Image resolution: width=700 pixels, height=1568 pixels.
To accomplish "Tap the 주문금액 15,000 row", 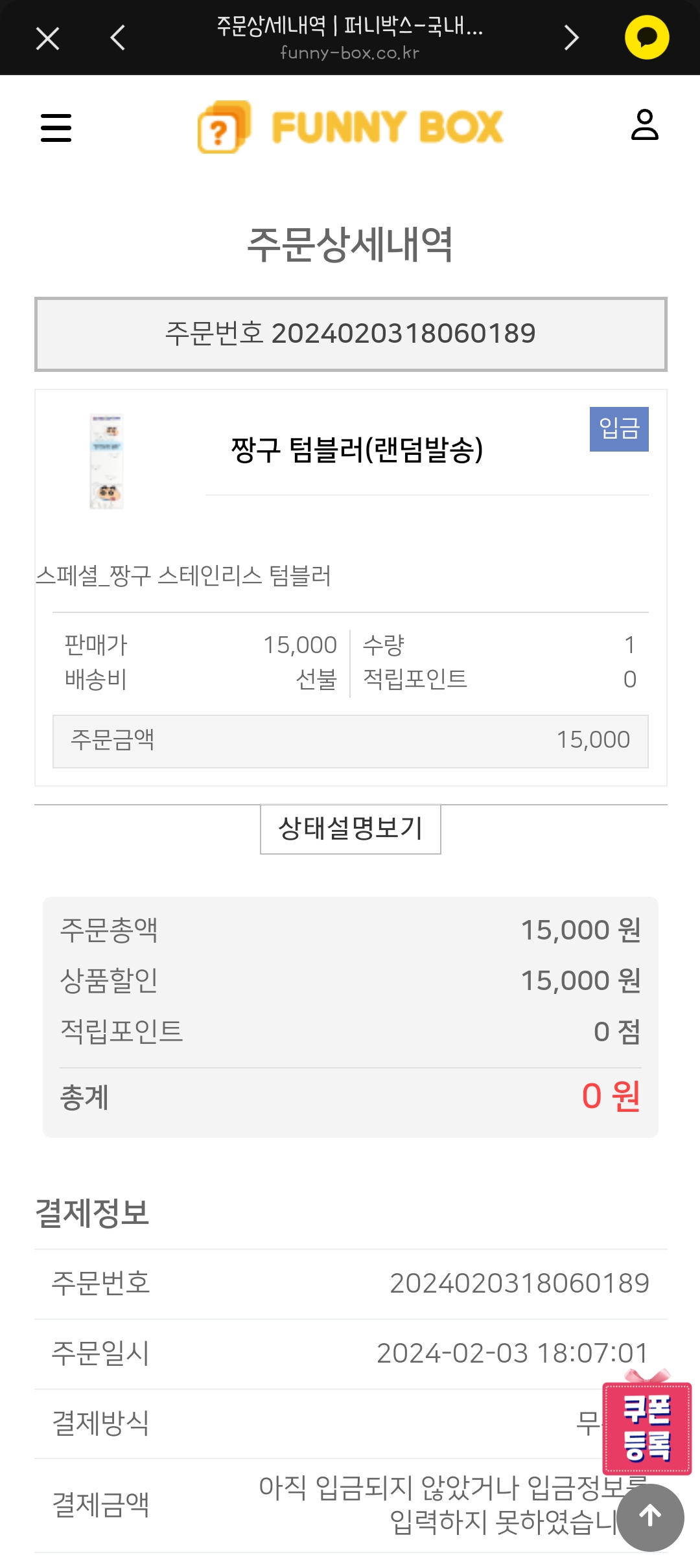I will click(x=350, y=741).
